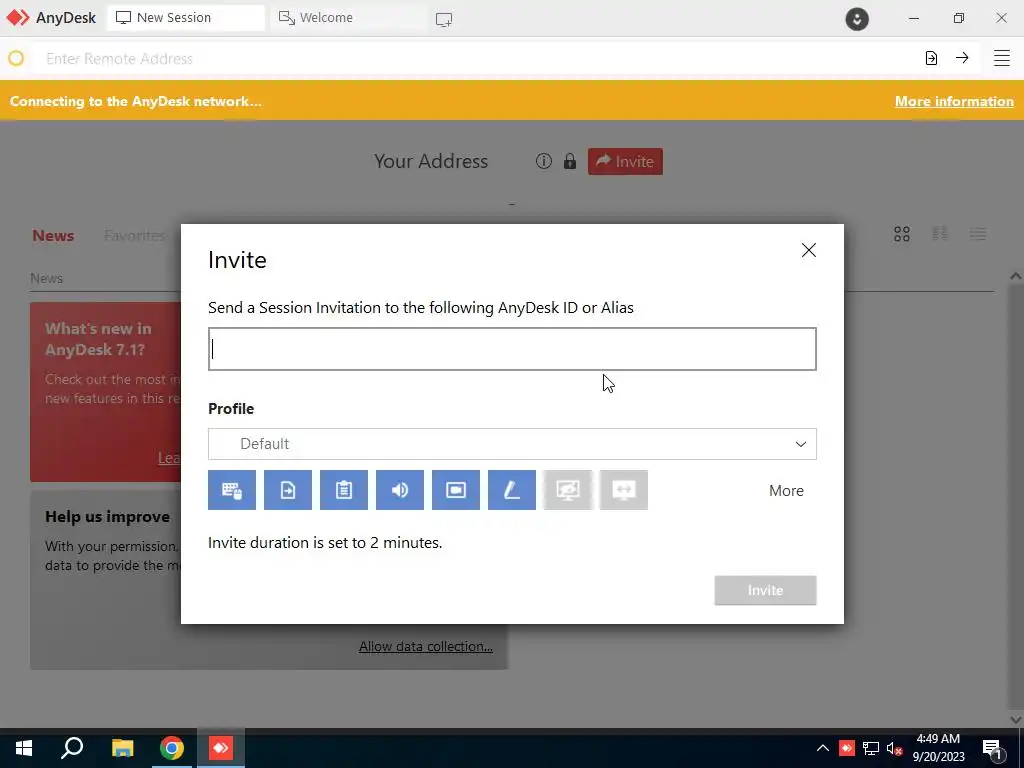Viewport: 1024px width, 768px height.
Task: Click the lock security icon
Action: 569,161
